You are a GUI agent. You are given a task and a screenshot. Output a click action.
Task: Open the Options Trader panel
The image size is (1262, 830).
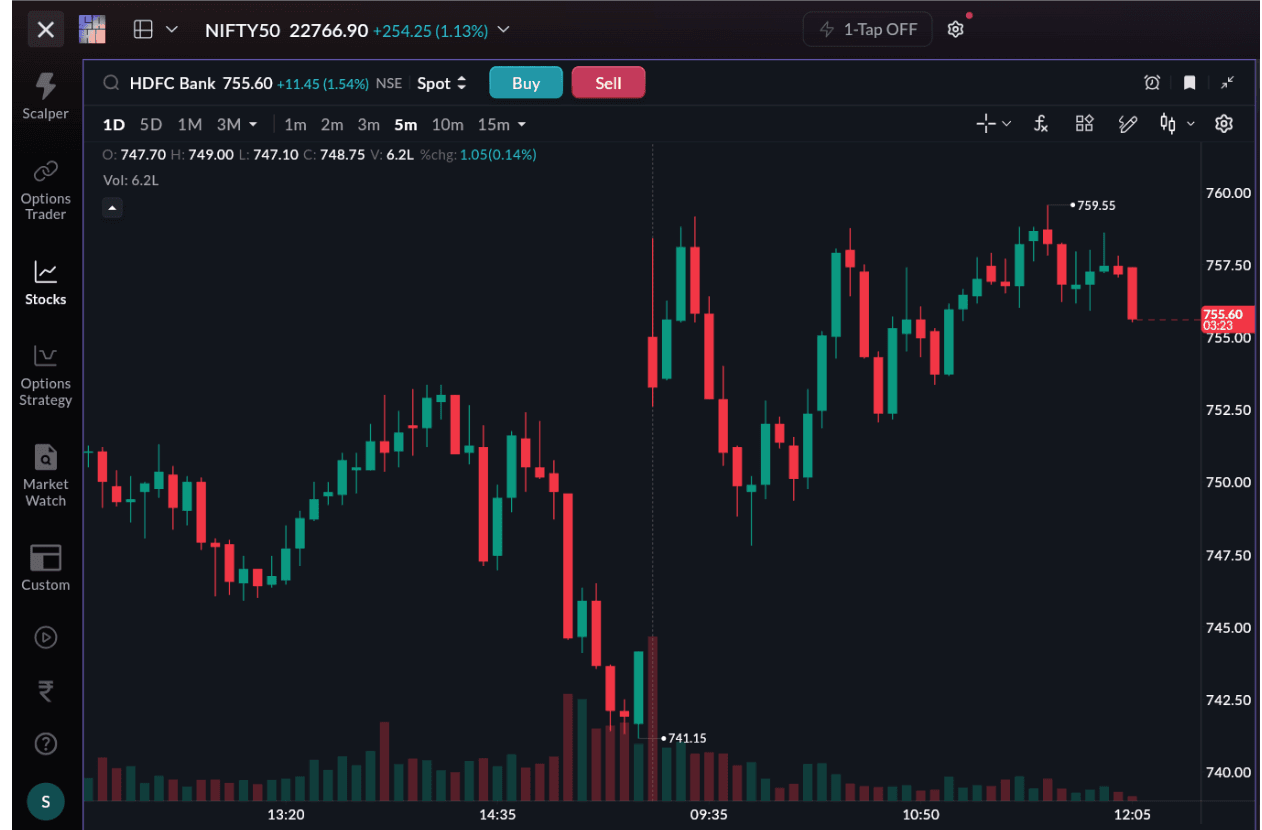point(45,190)
